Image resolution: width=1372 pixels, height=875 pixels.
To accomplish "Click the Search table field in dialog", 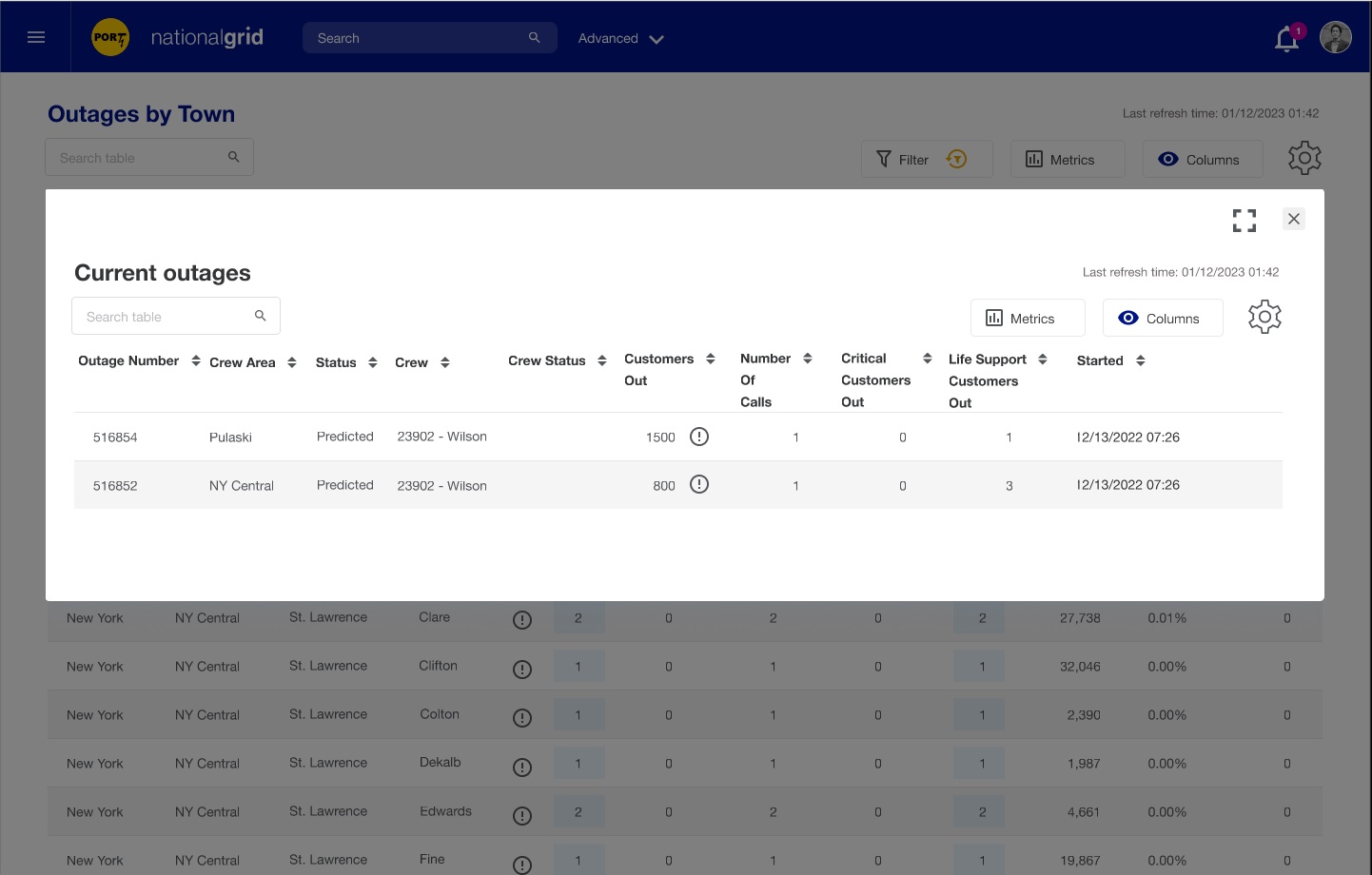I will 167,317.
